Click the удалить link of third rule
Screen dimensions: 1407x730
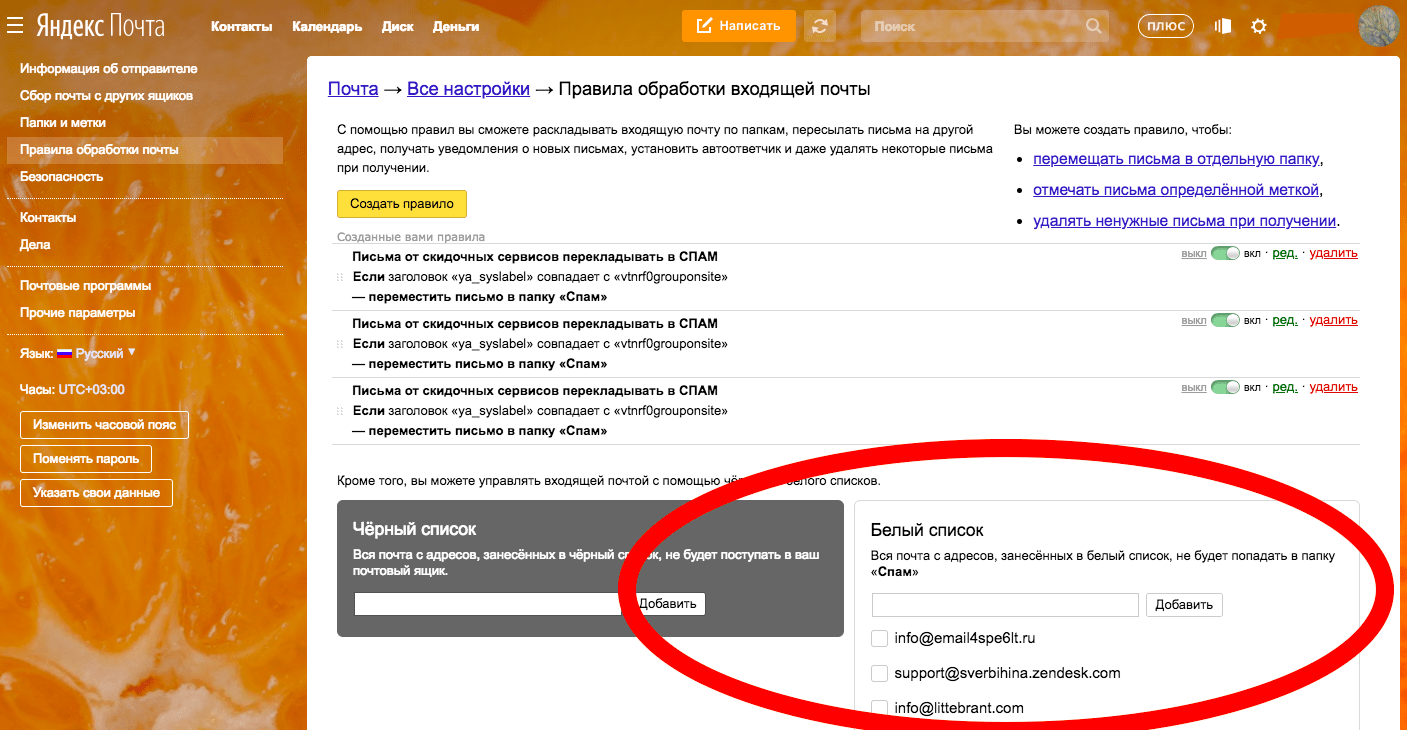click(x=1333, y=387)
